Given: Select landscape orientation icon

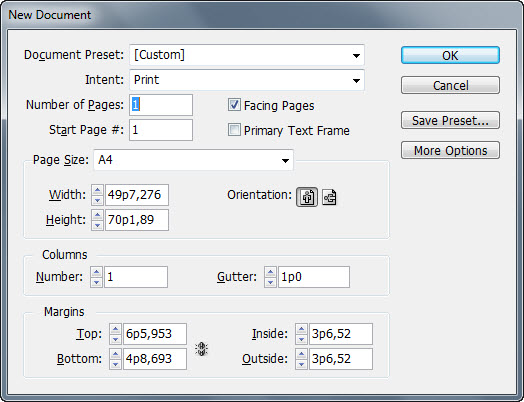Looking at the screenshot, I should 329,197.
